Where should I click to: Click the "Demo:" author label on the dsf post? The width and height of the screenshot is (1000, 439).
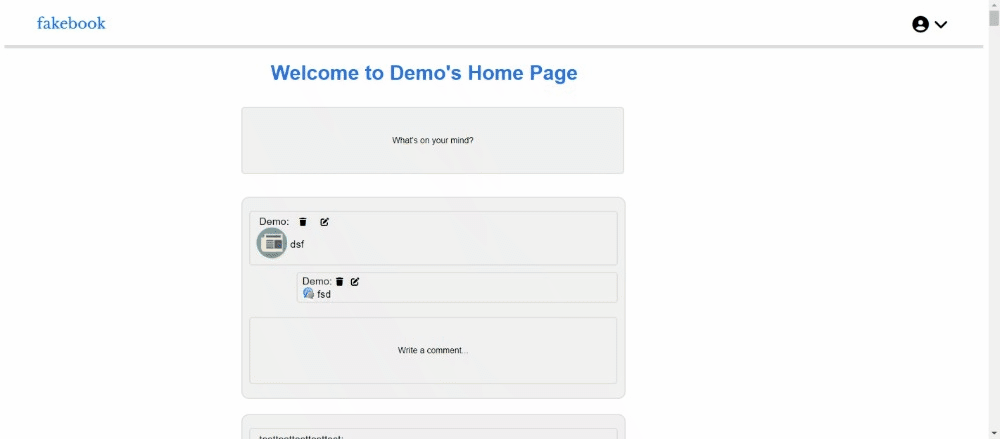(274, 221)
